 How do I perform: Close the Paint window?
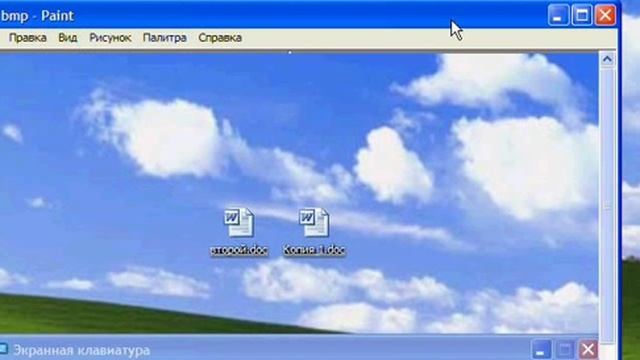click(605, 16)
